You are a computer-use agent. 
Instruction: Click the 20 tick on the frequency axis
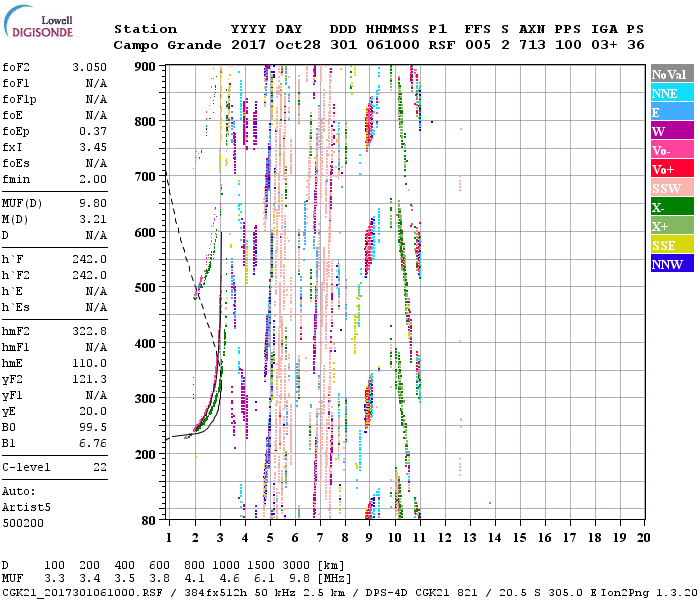click(643, 537)
